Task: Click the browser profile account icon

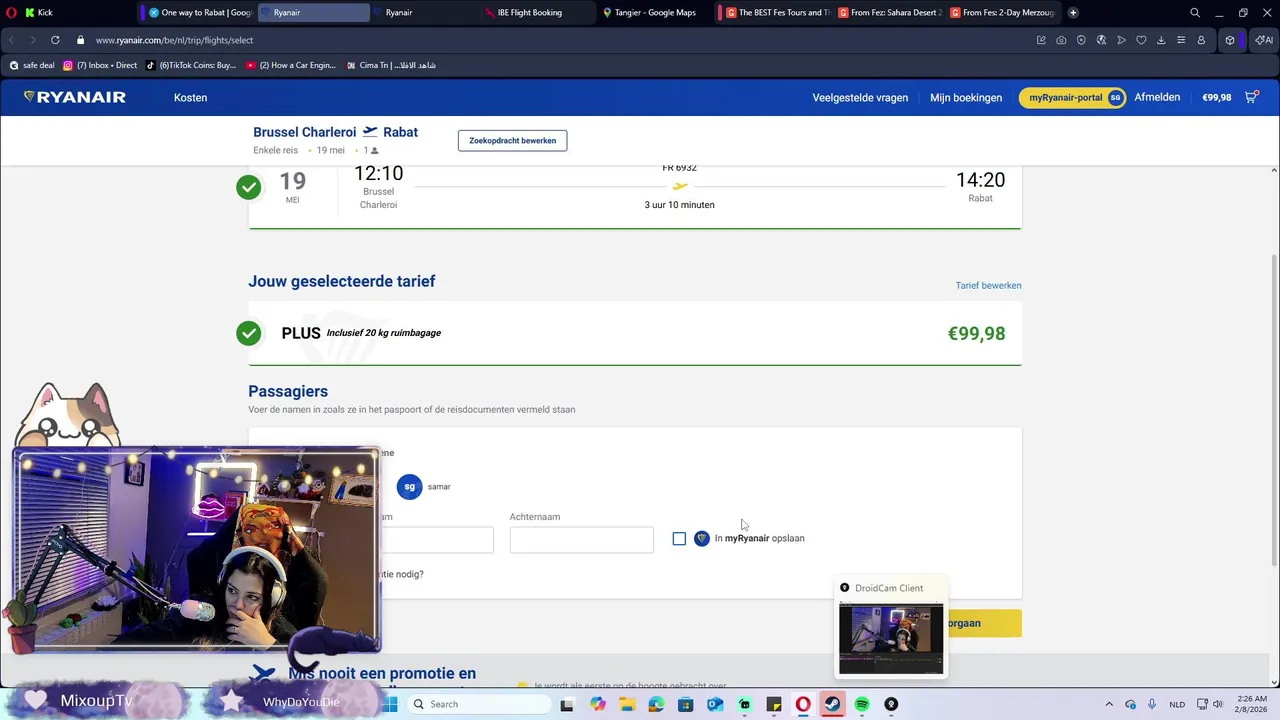Action: 1201,40
